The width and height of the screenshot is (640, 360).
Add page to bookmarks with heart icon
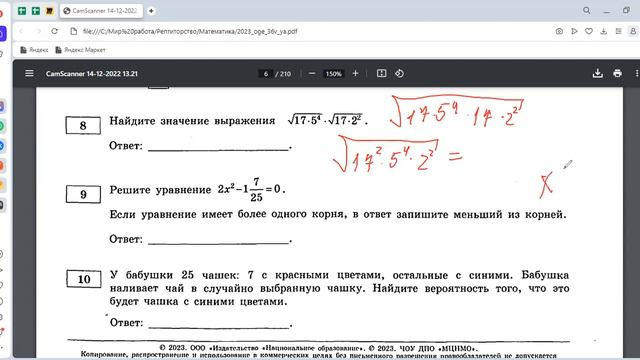589,31
